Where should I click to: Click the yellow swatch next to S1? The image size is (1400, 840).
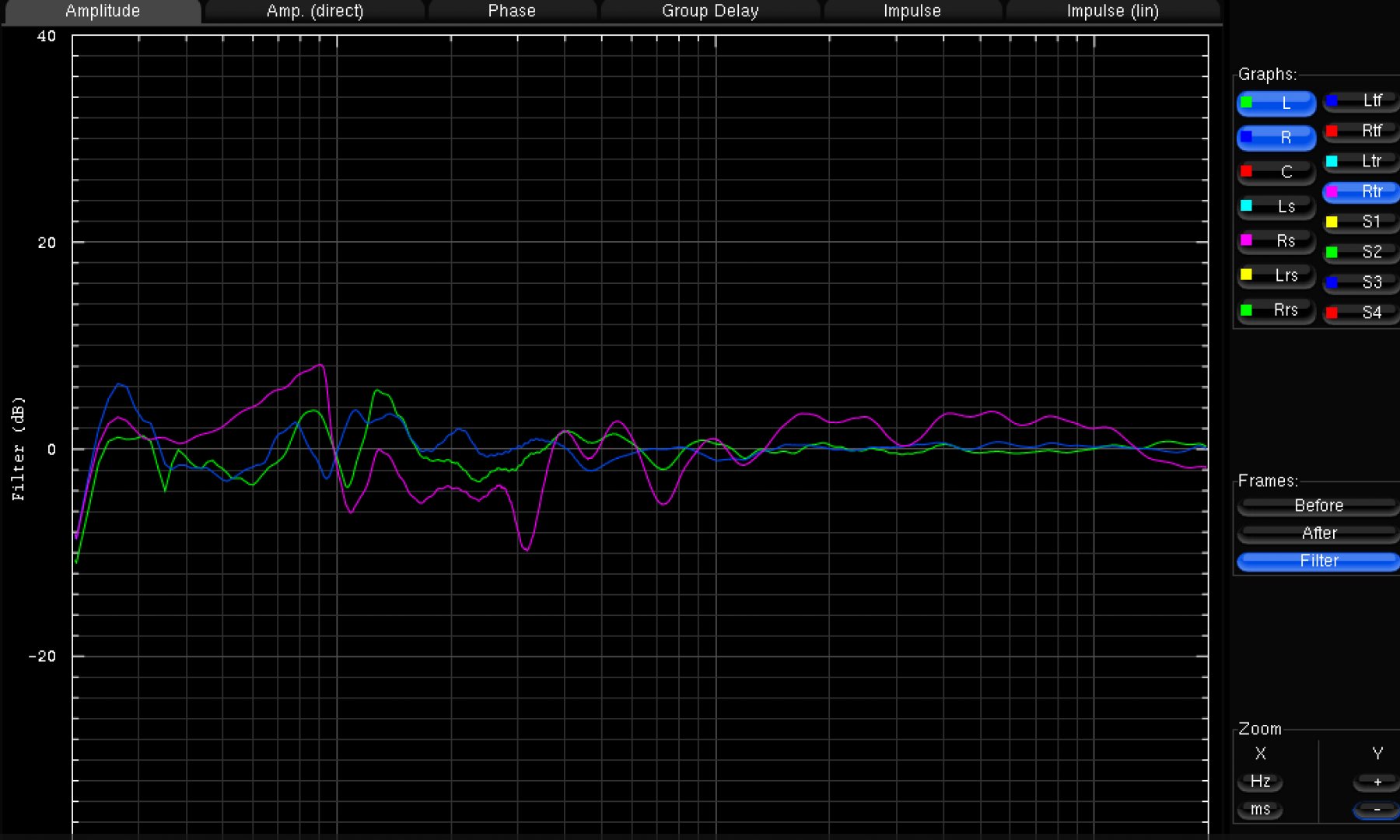tap(1332, 222)
